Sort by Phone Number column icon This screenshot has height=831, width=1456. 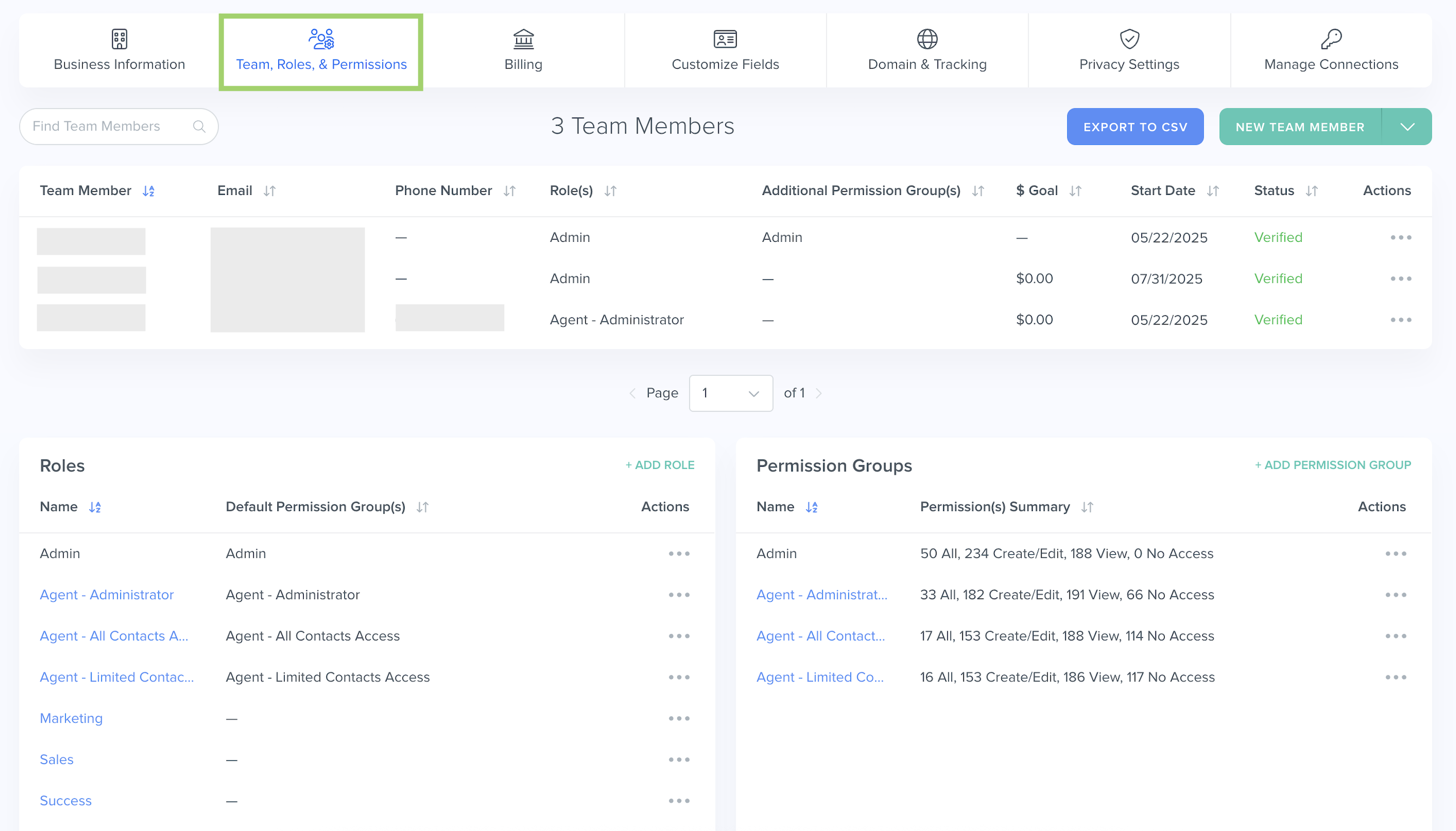click(x=509, y=191)
